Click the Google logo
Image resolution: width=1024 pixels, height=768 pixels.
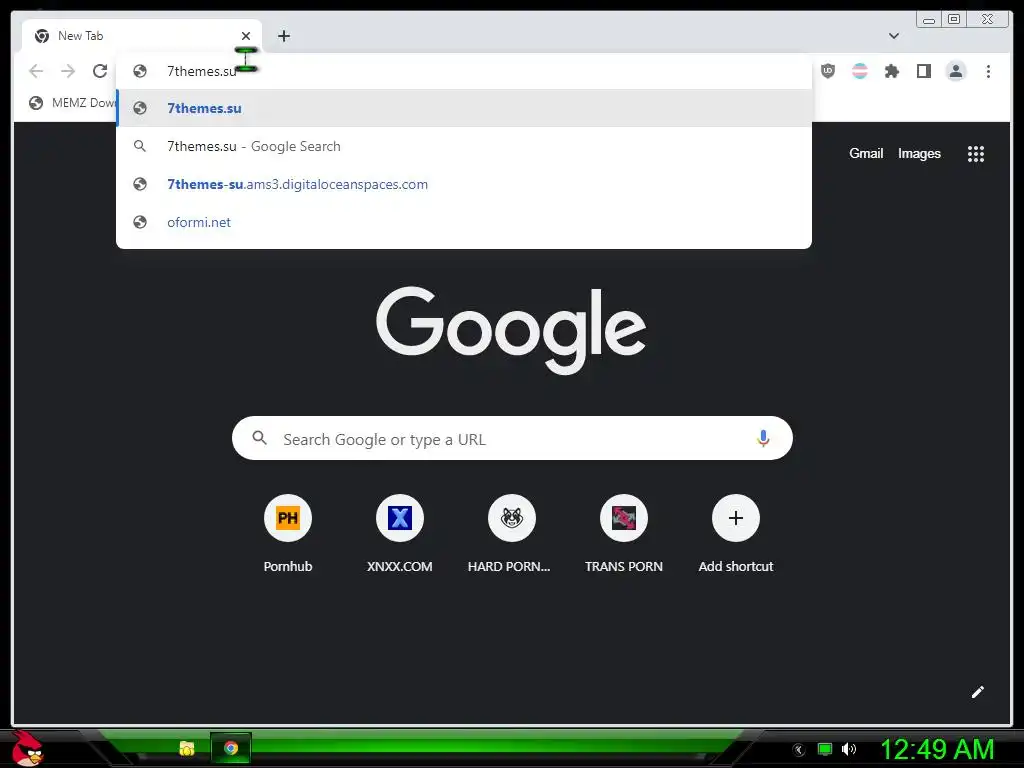pos(511,330)
